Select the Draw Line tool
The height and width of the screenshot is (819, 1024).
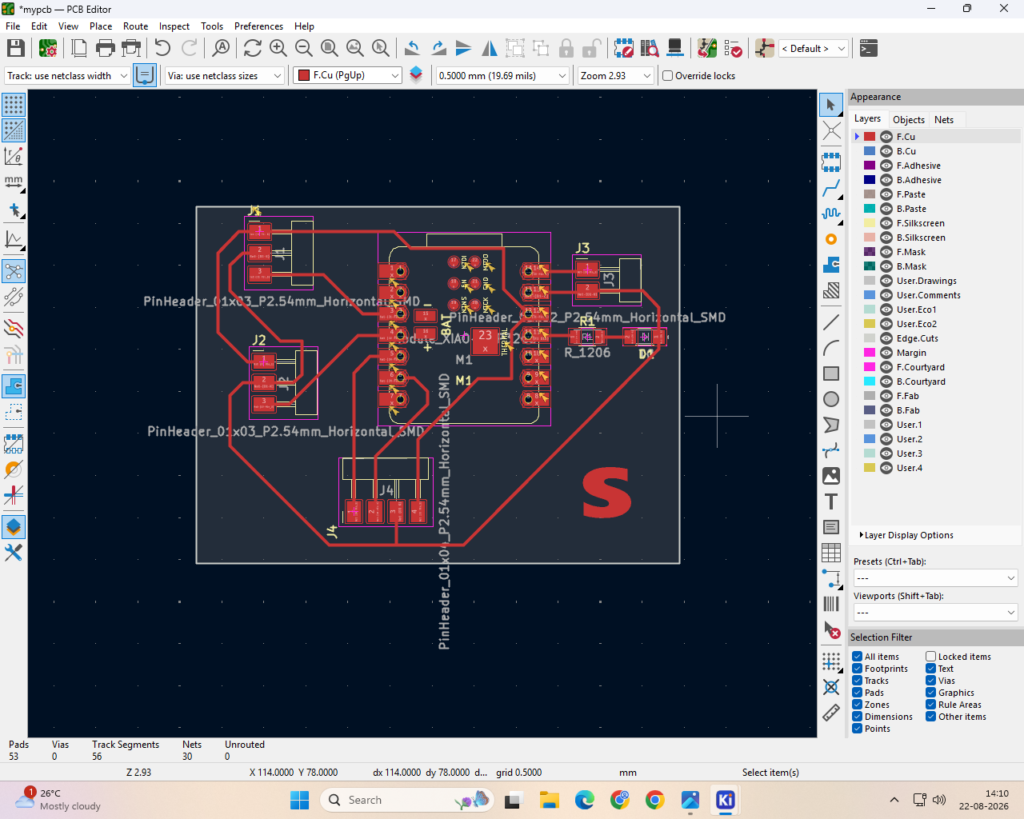(x=831, y=322)
